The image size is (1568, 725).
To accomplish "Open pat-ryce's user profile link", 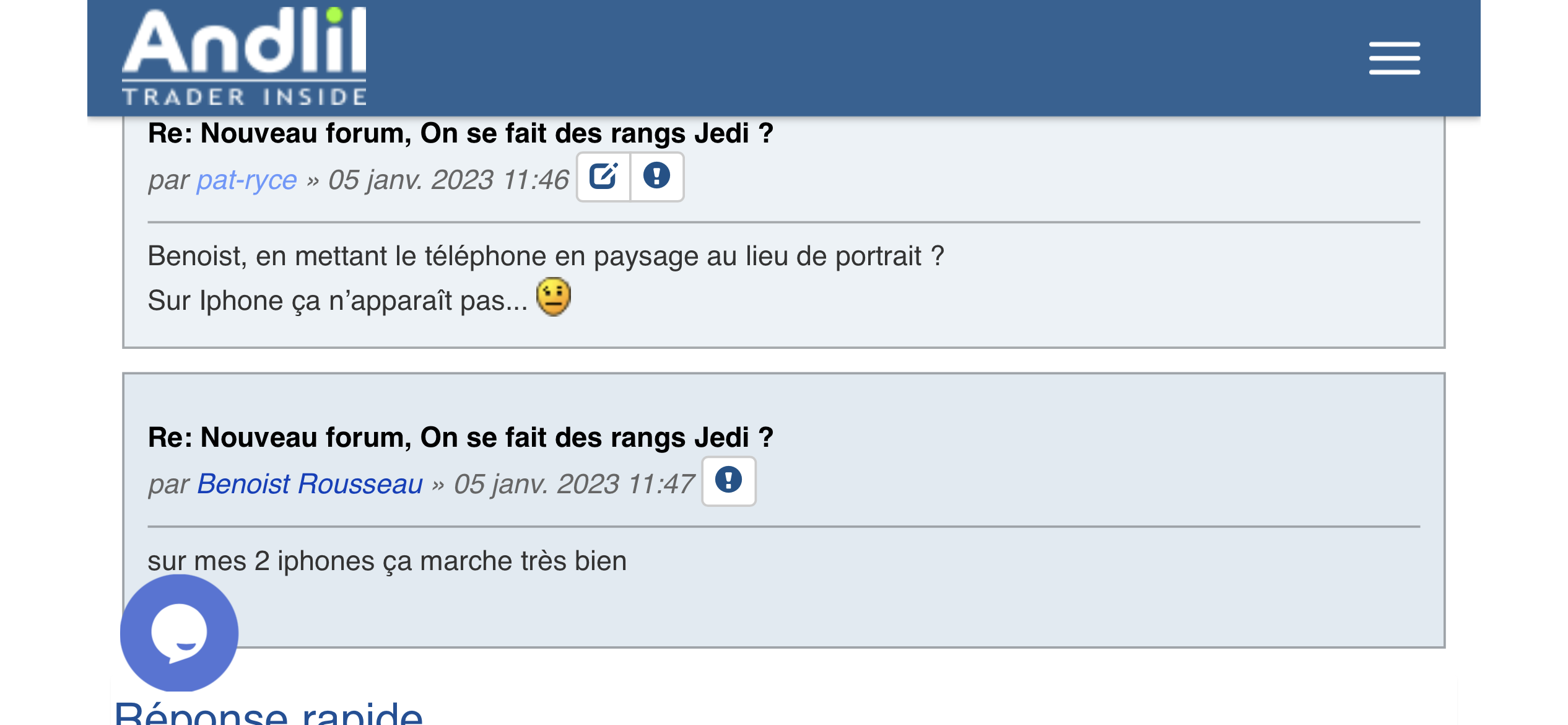I will point(246,180).
